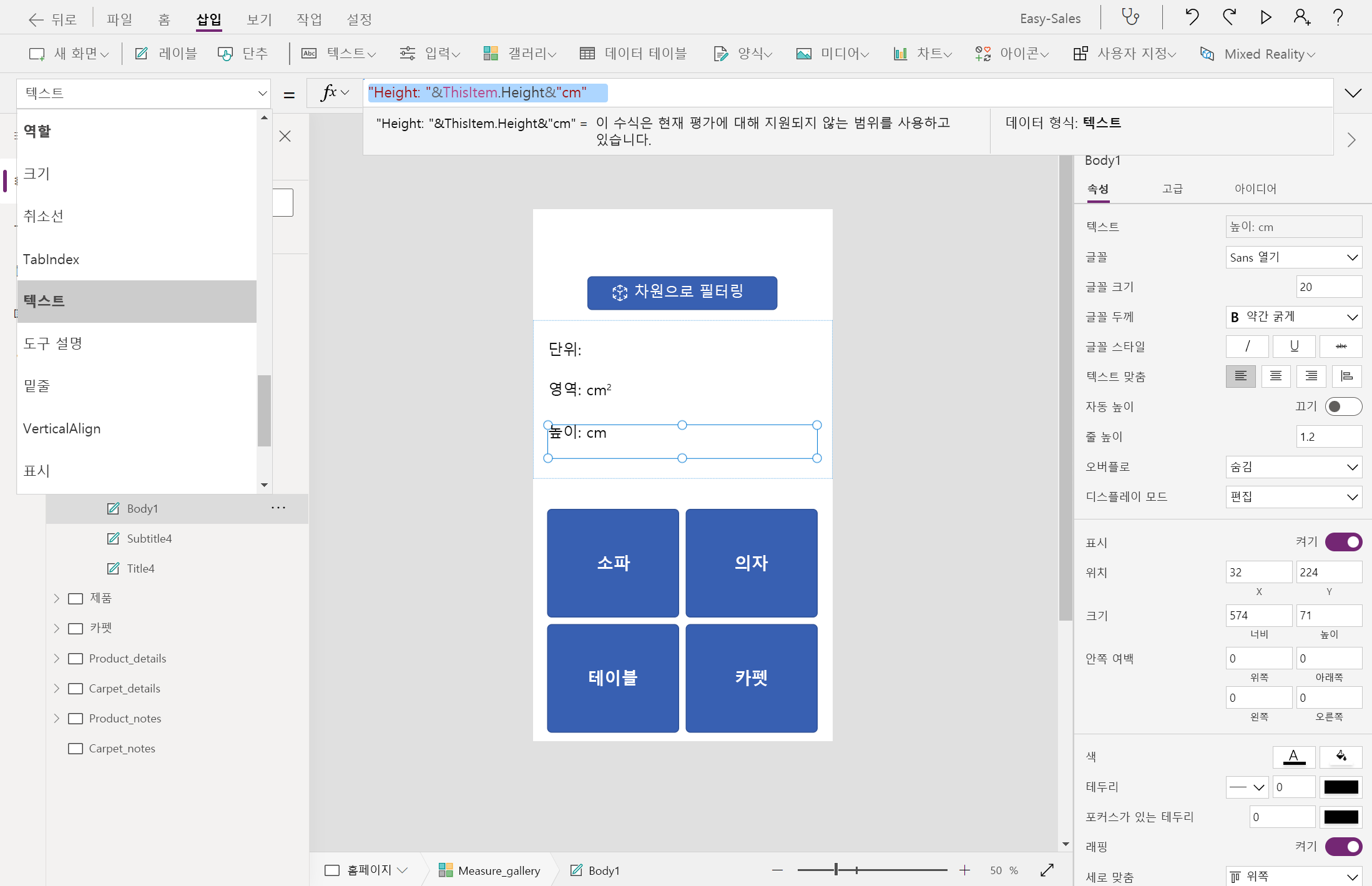
Task: Expand the Product_details tree node
Action: pos(57,658)
